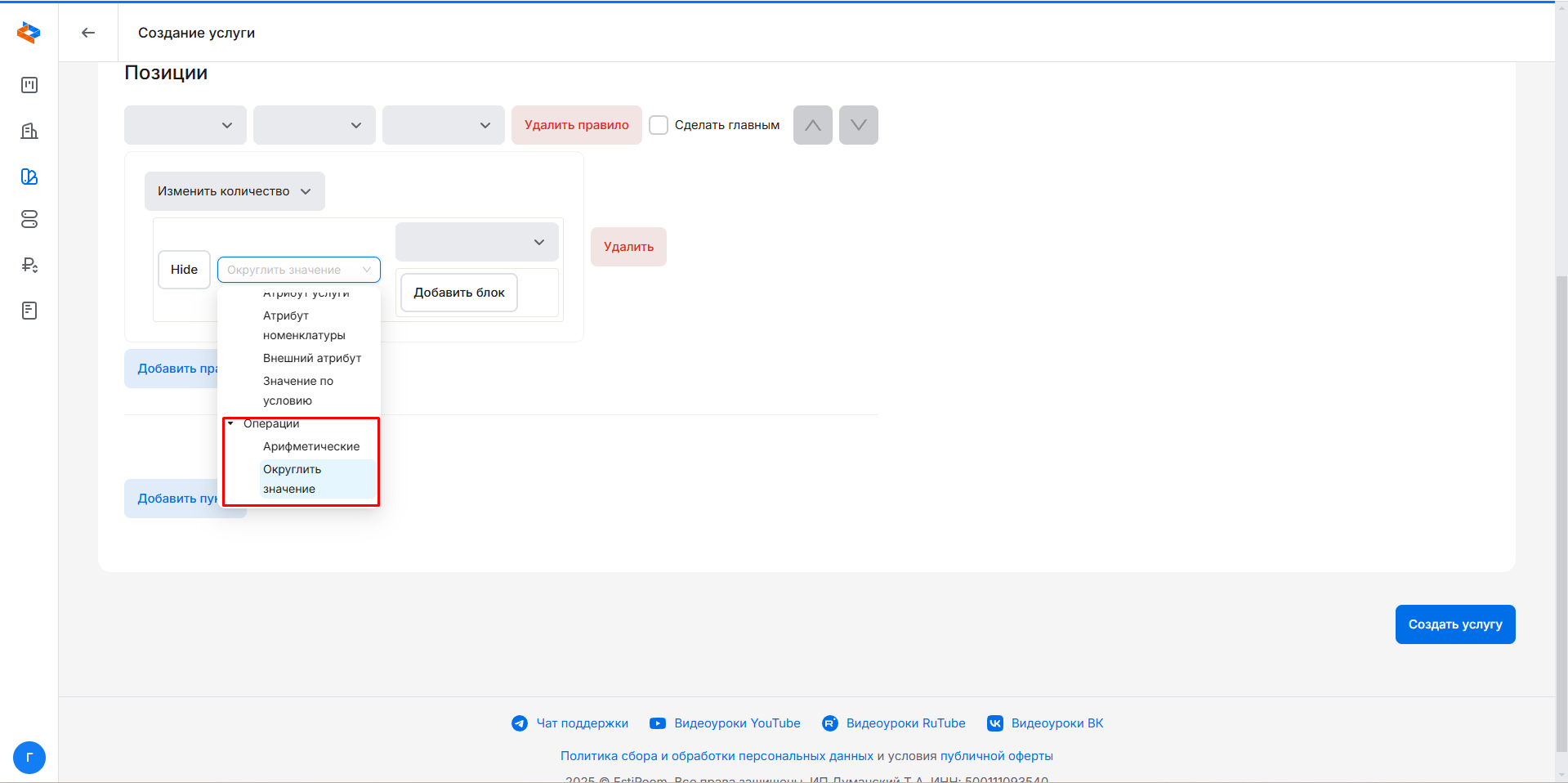Click the Добавить блок button
1568x783 pixels.
(x=459, y=293)
